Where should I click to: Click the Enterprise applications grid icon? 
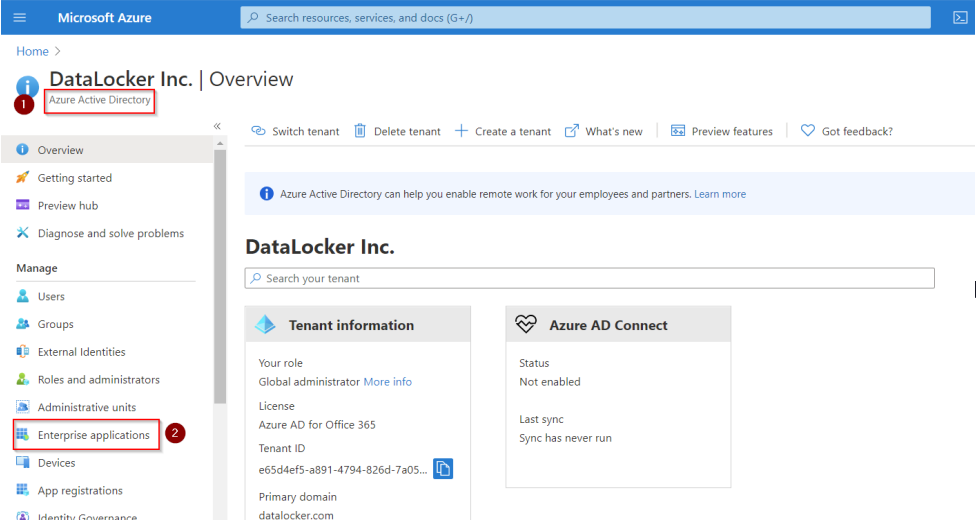[x=22, y=435]
